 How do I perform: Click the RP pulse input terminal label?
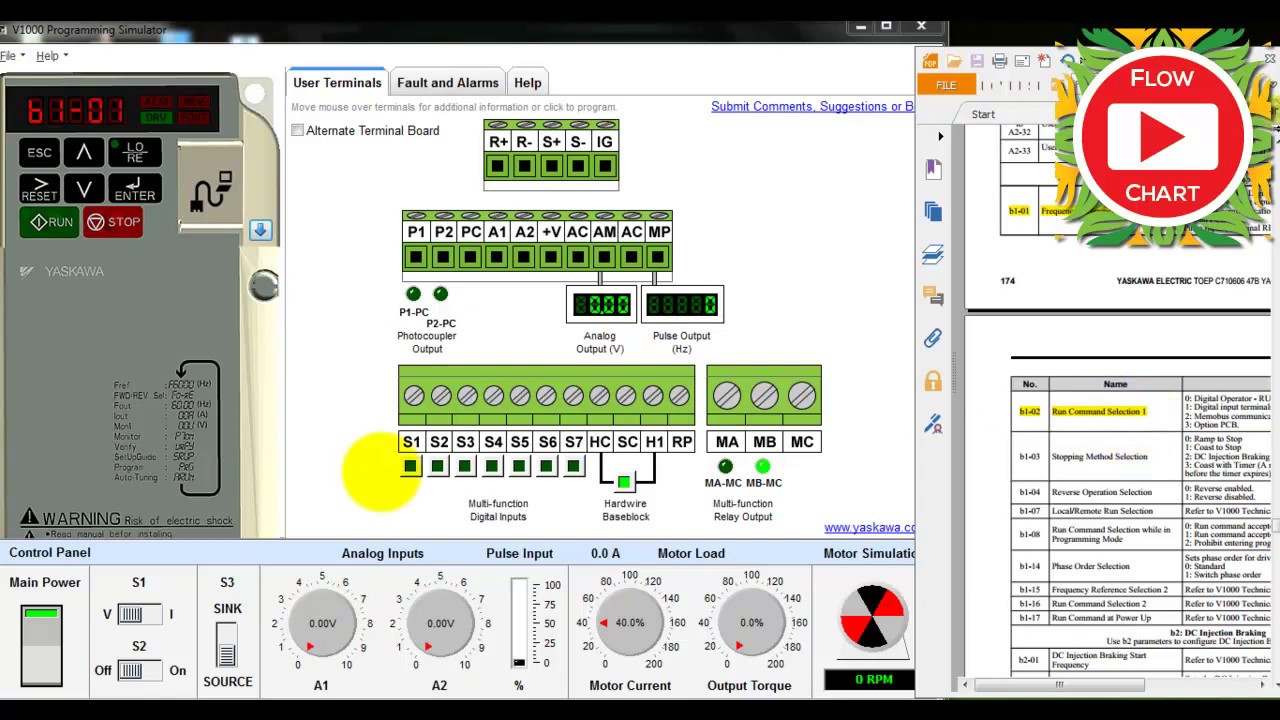click(682, 442)
